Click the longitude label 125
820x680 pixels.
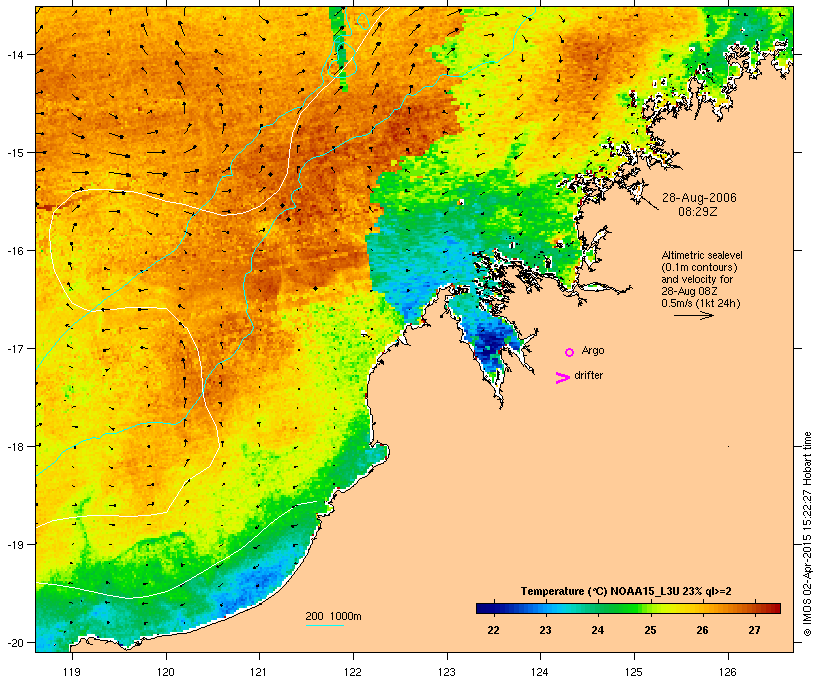click(x=634, y=672)
